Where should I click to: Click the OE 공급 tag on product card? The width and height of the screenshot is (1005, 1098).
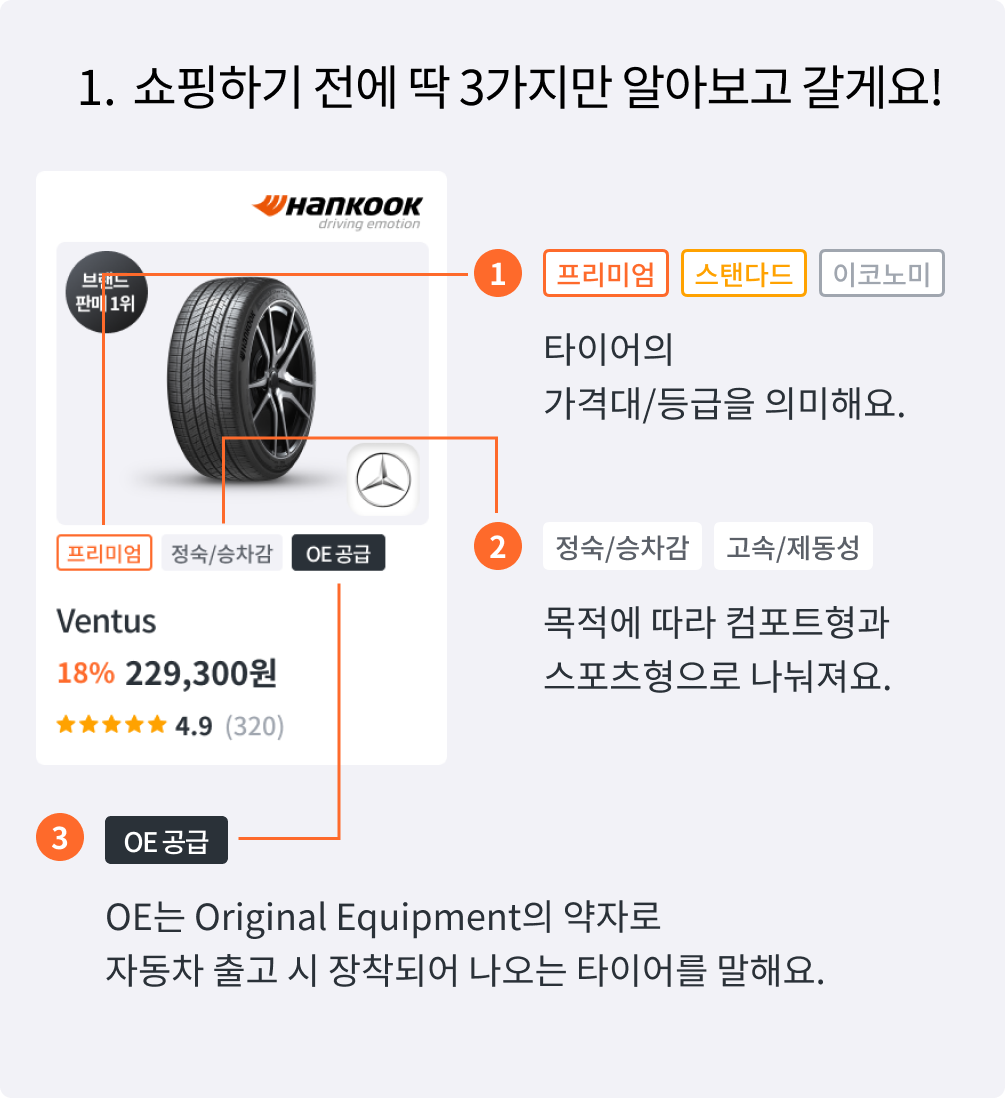coord(338,553)
